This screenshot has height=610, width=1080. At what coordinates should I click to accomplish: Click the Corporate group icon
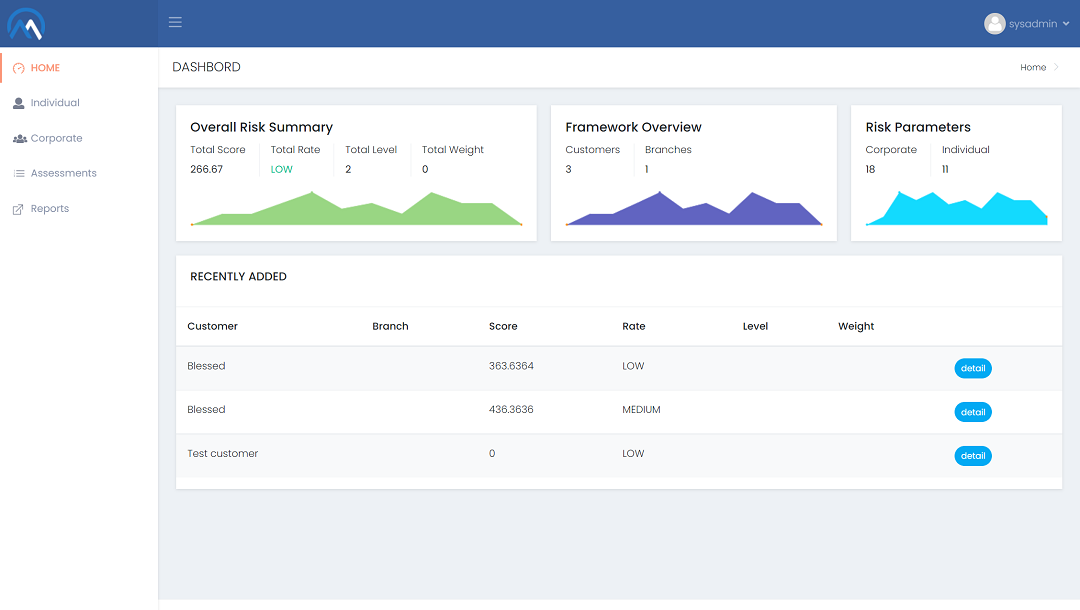point(19,138)
